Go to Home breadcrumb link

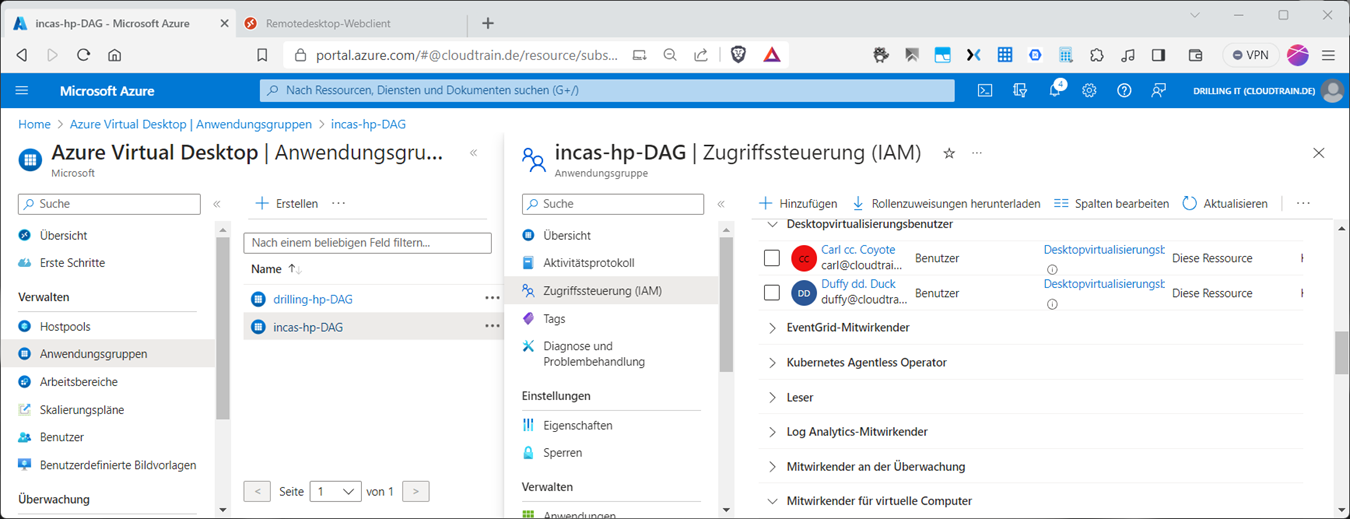(x=34, y=125)
